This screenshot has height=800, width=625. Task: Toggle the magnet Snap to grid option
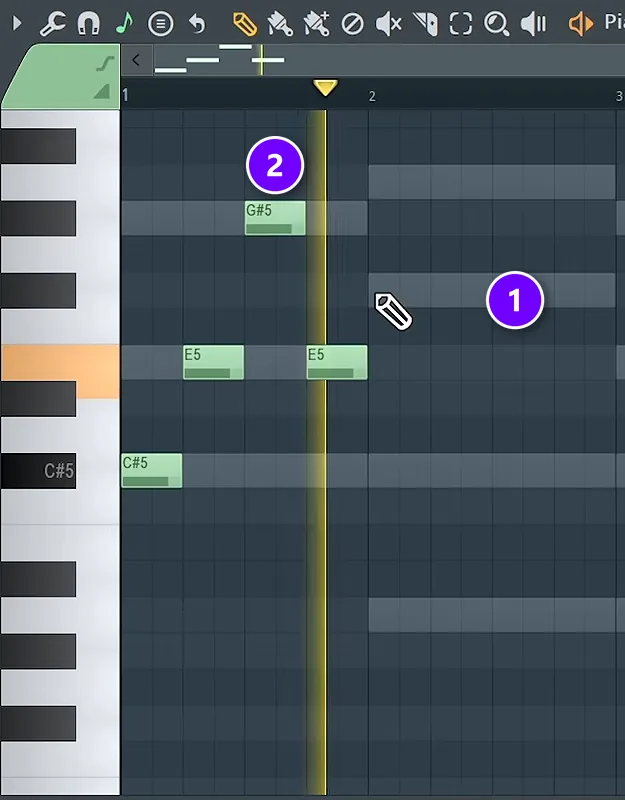88,23
